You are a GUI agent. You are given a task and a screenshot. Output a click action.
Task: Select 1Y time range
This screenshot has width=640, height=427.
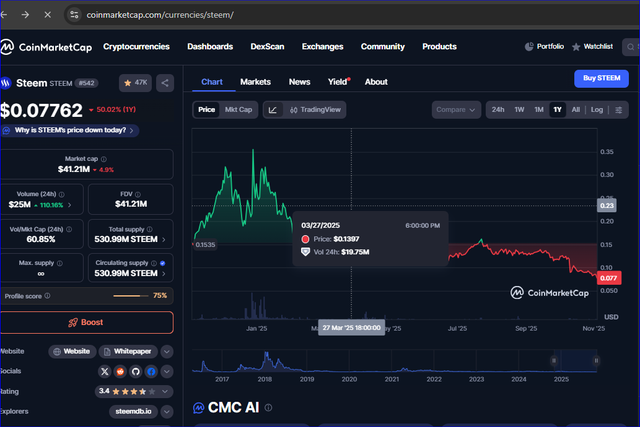pos(558,110)
